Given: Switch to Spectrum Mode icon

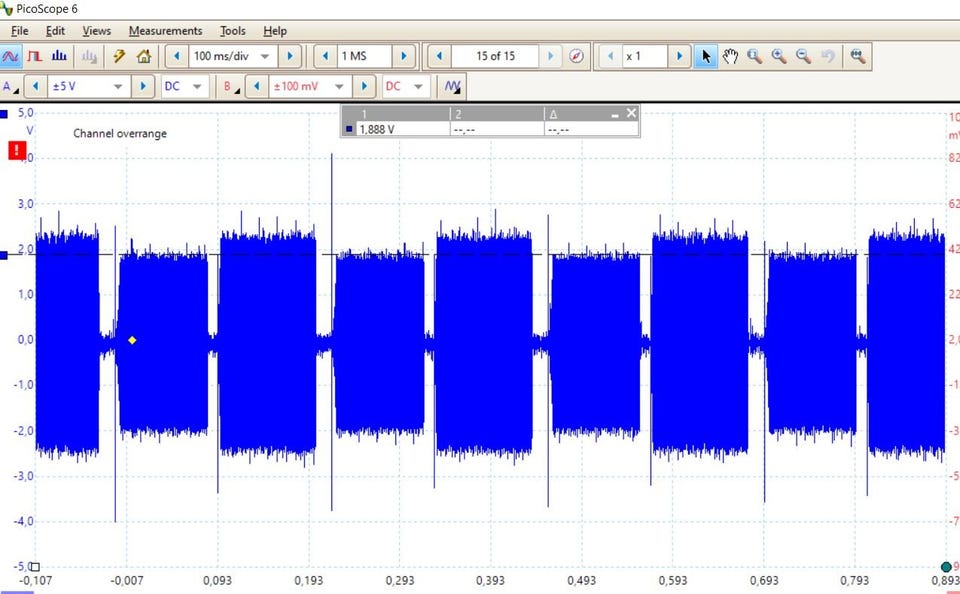Looking at the screenshot, I should (x=59, y=56).
